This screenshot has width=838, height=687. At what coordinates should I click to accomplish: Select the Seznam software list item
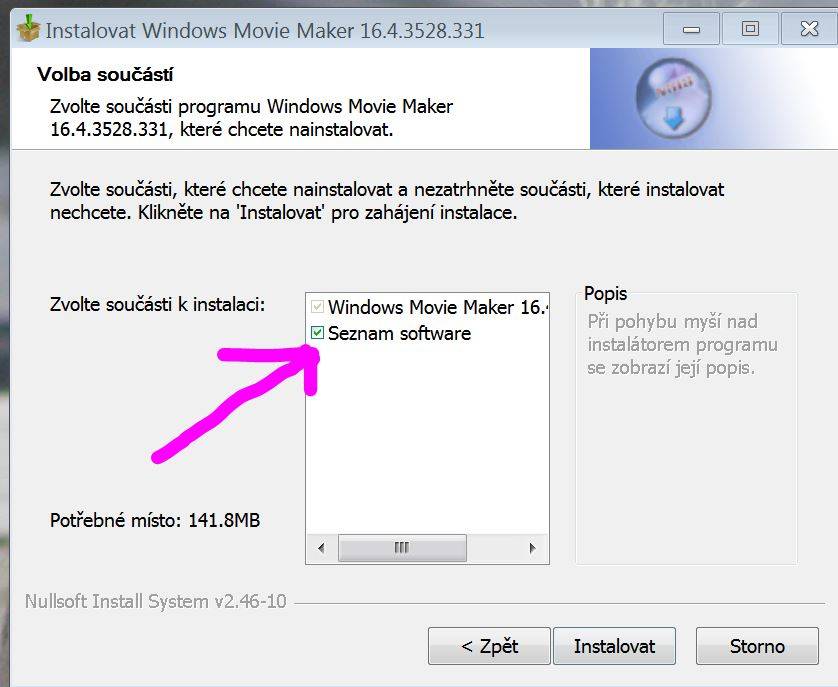click(x=399, y=333)
